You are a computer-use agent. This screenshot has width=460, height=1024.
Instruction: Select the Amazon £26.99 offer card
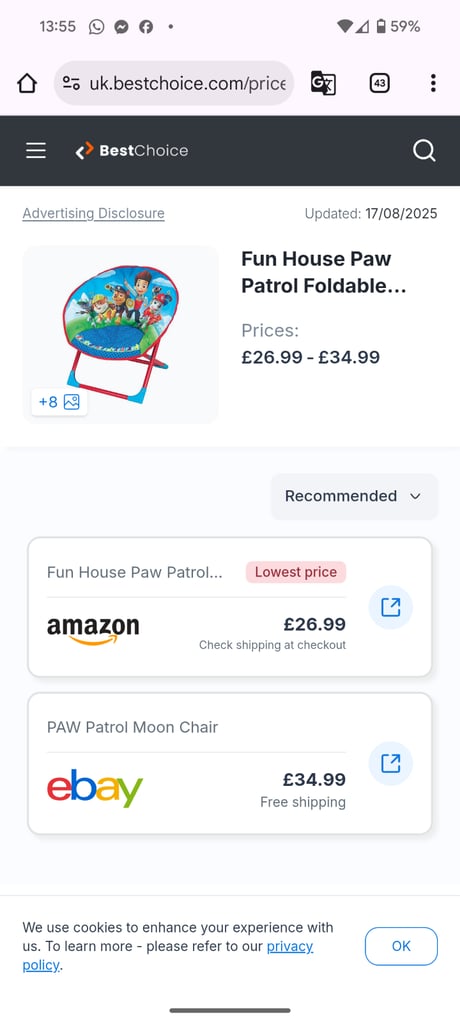pyautogui.click(x=229, y=607)
